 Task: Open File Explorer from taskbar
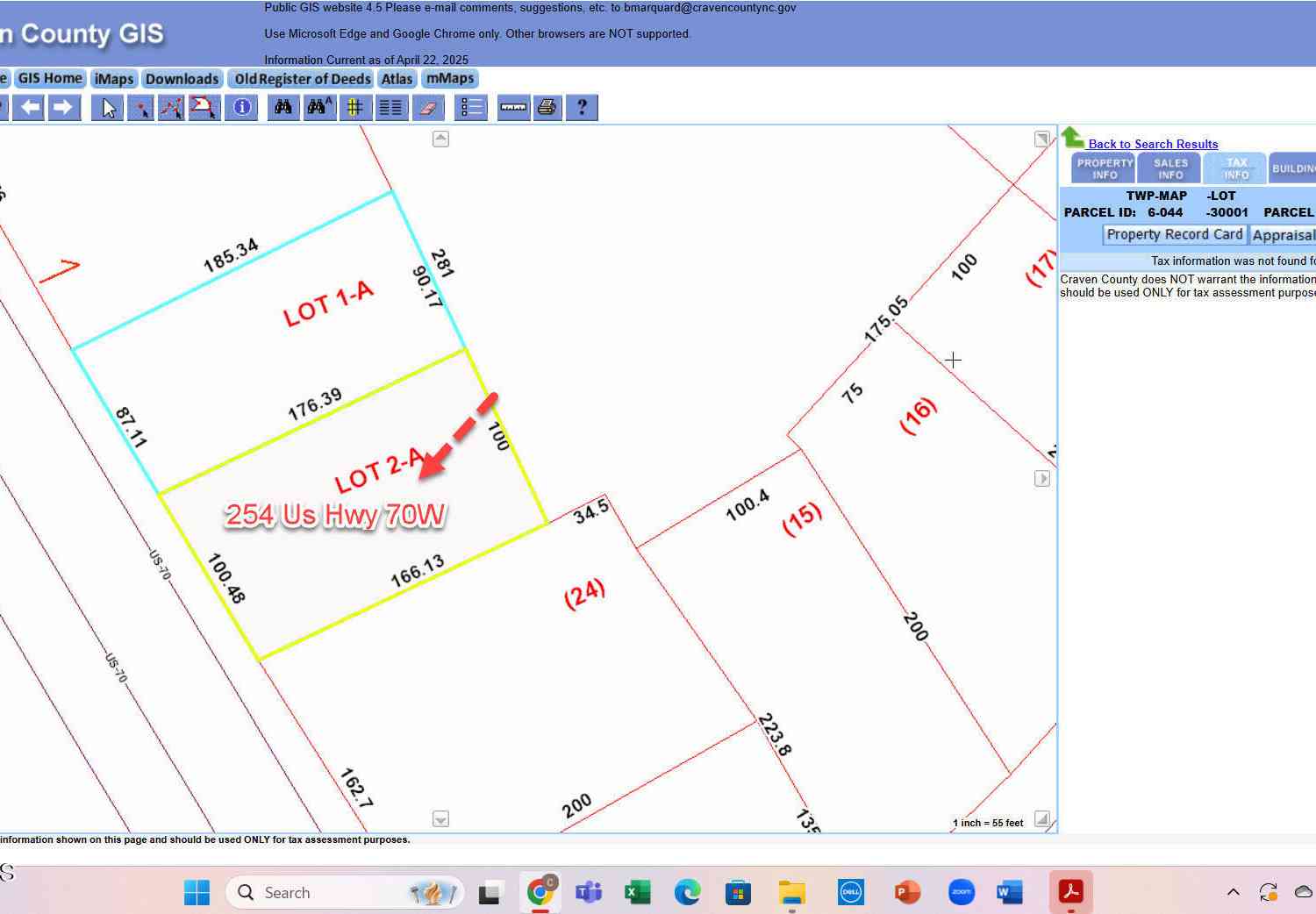791,893
